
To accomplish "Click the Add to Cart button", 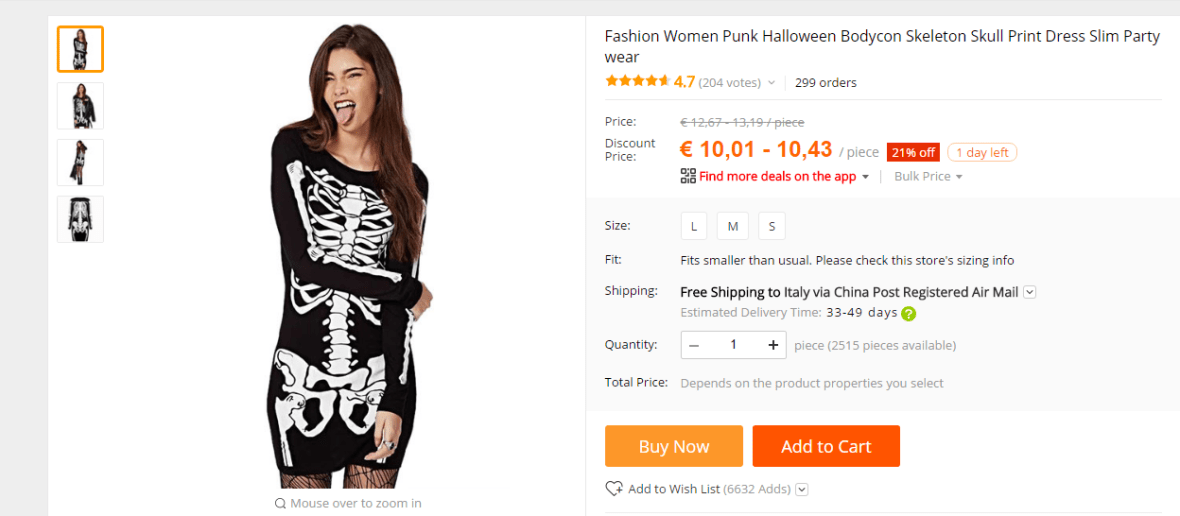I will (x=826, y=446).
